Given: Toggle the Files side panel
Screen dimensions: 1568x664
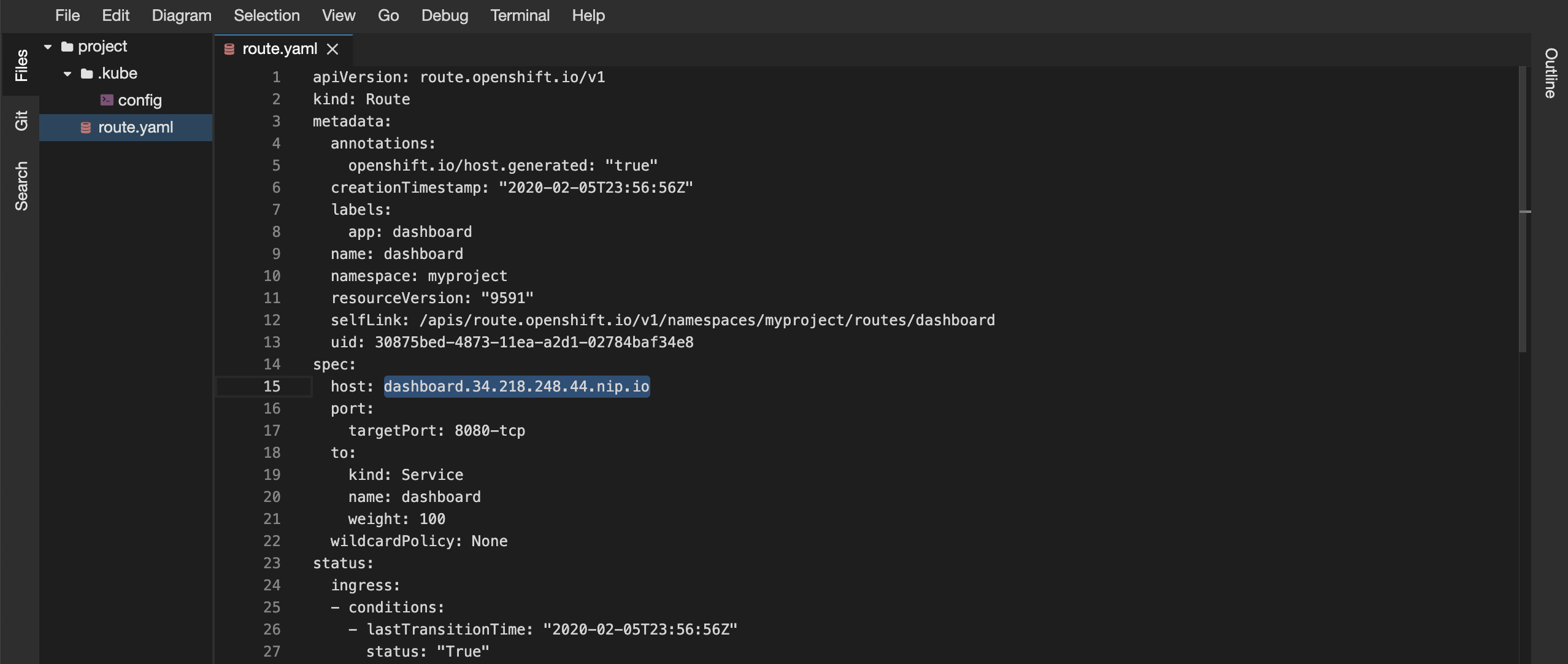Looking at the screenshot, I should tap(21, 65).
